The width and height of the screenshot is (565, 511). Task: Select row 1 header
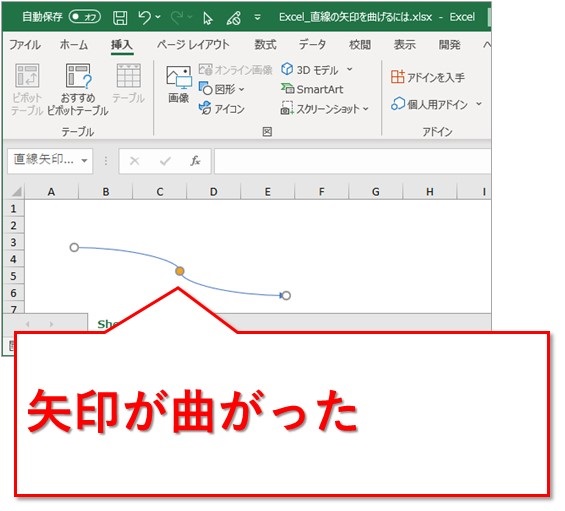click(x=14, y=208)
